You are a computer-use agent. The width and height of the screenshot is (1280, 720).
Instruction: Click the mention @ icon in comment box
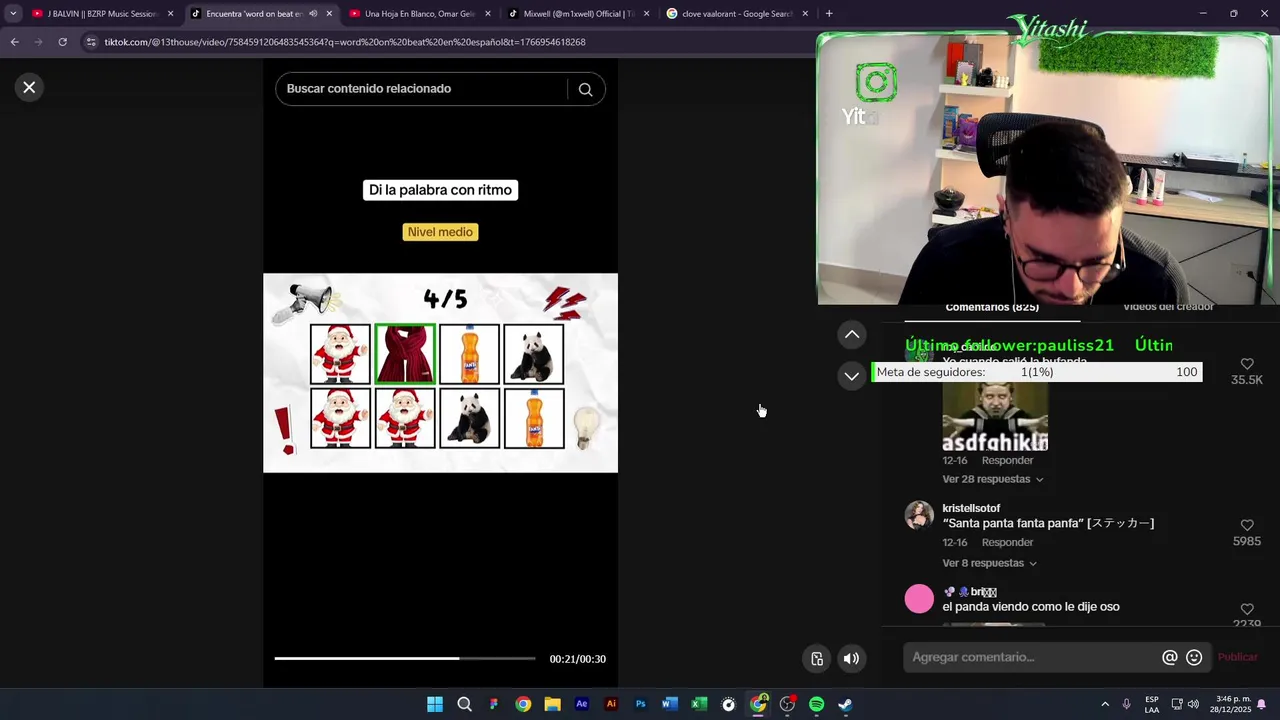click(x=1169, y=657)
